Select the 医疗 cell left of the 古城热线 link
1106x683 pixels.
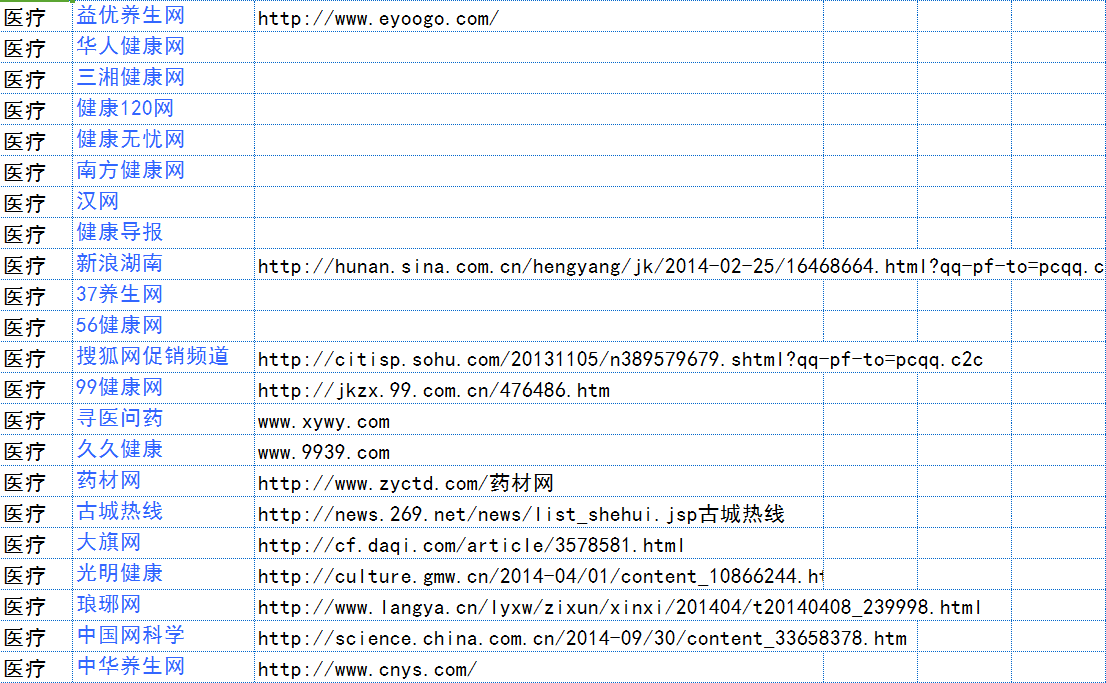[x=36, y=512]
